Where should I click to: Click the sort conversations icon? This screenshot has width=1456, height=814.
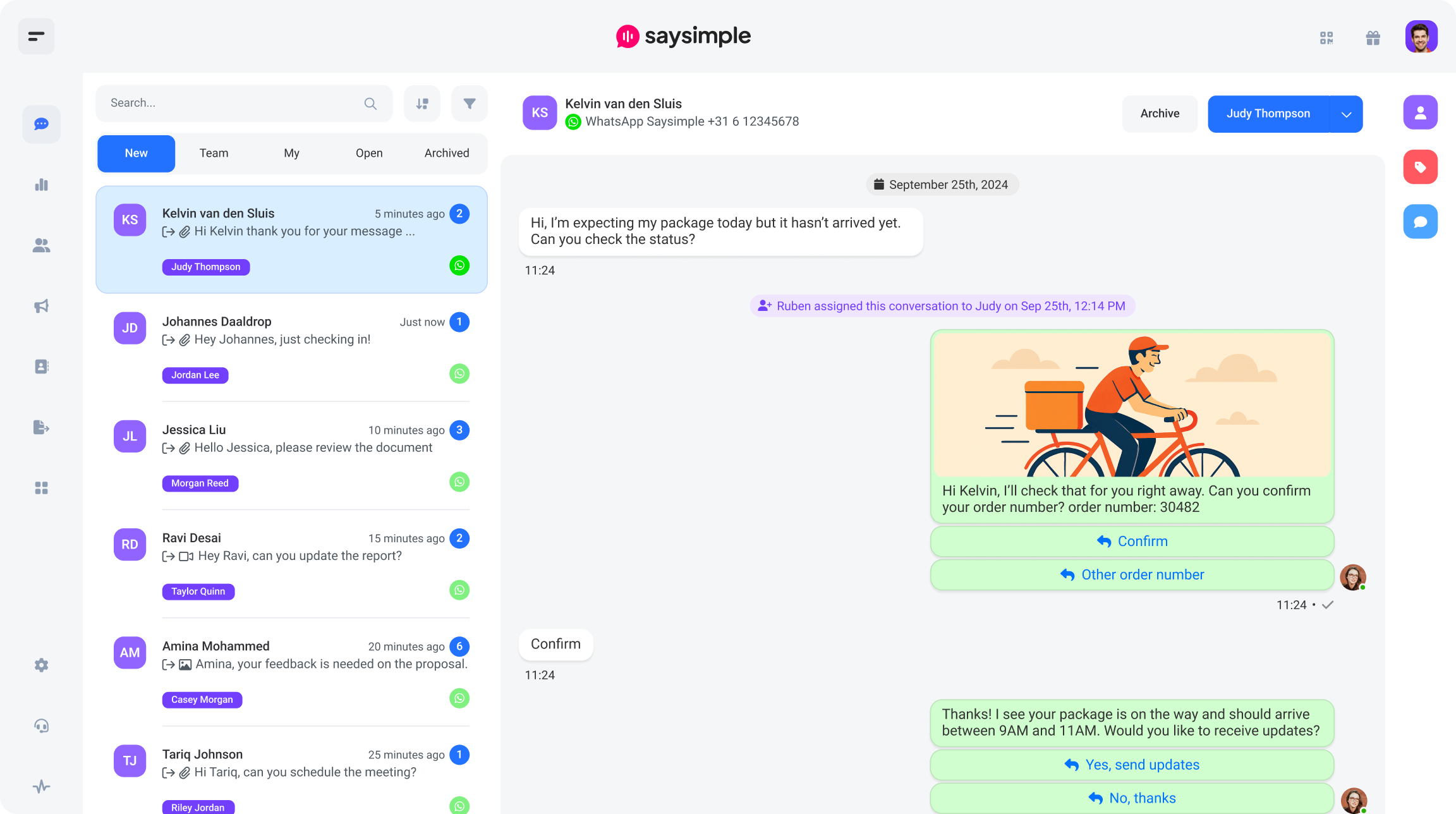coord(422,104)
